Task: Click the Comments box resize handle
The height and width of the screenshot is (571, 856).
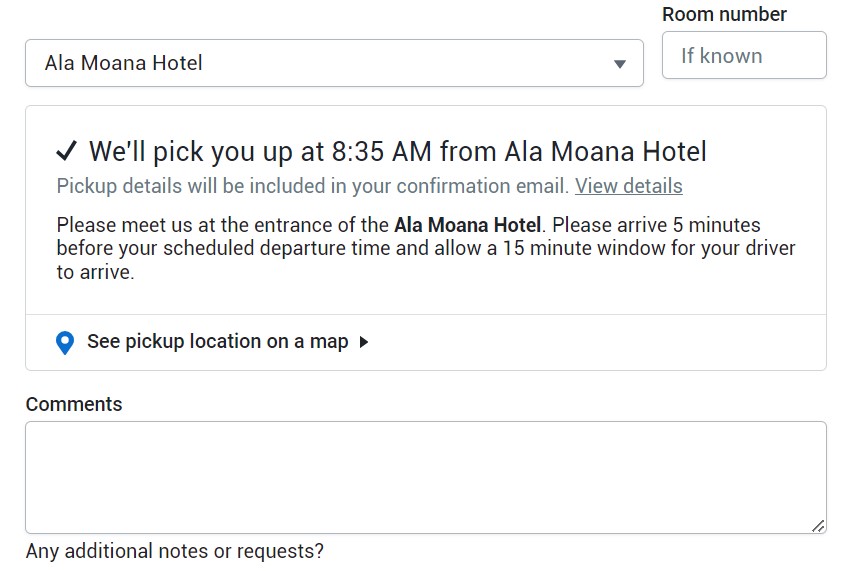Action: click(818, 525)
